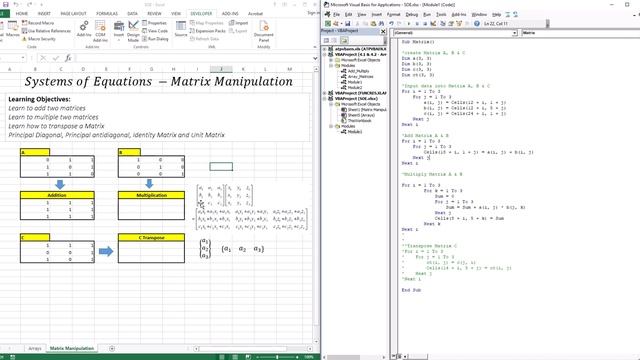
Task: Click Design Mode icon in VBA toolbar
Action: coord(433,24)
